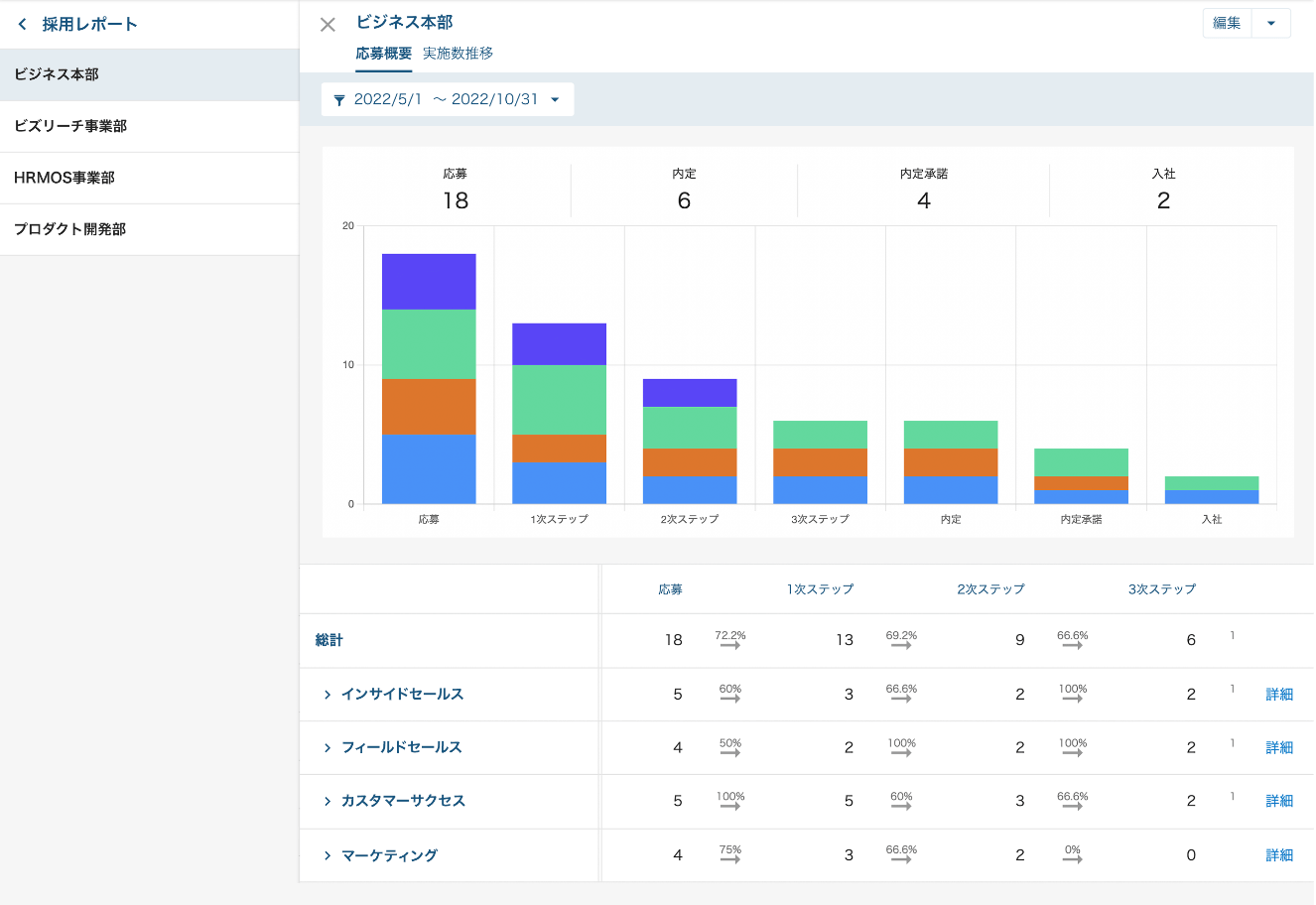Open 詳細 link for インサイドセールス

tap(1279, 695)
